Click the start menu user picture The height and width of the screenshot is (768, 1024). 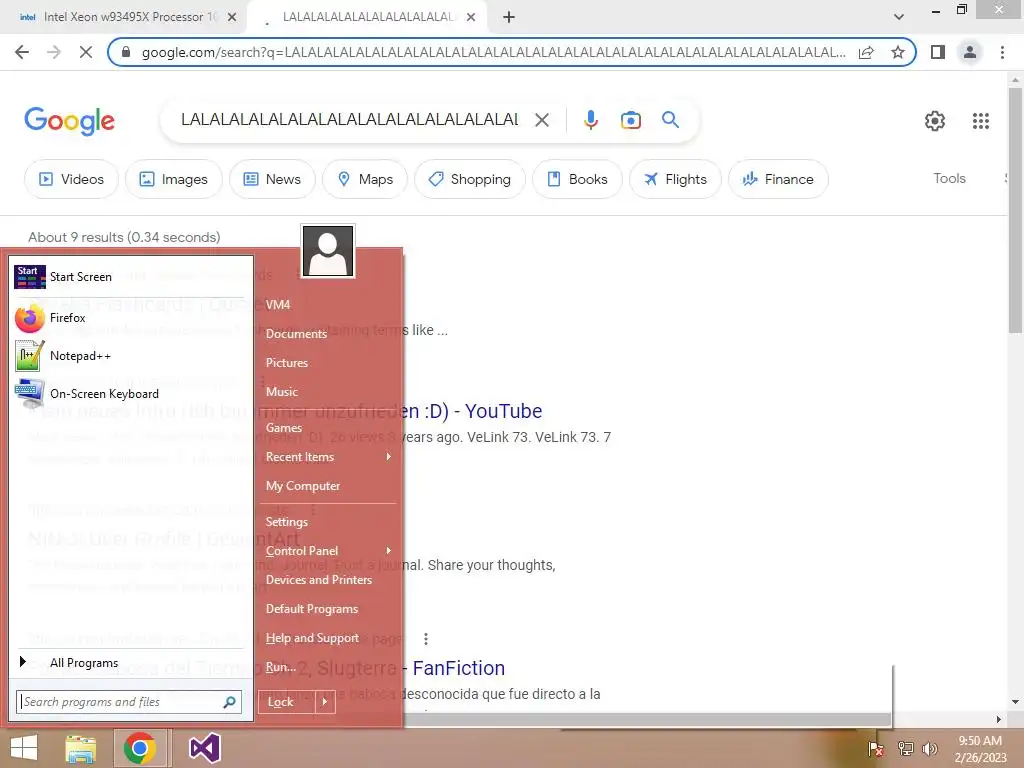(x=328, y=251)
